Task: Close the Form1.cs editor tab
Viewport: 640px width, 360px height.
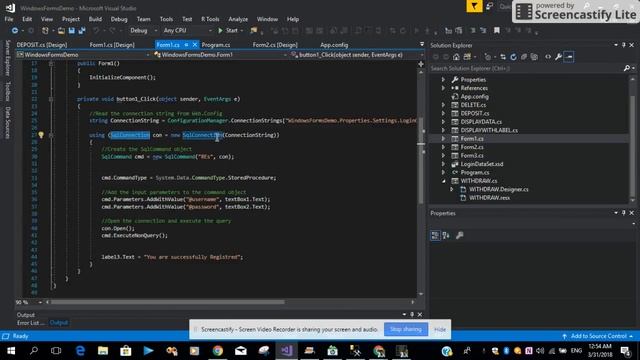Action: tap(195, 45)
